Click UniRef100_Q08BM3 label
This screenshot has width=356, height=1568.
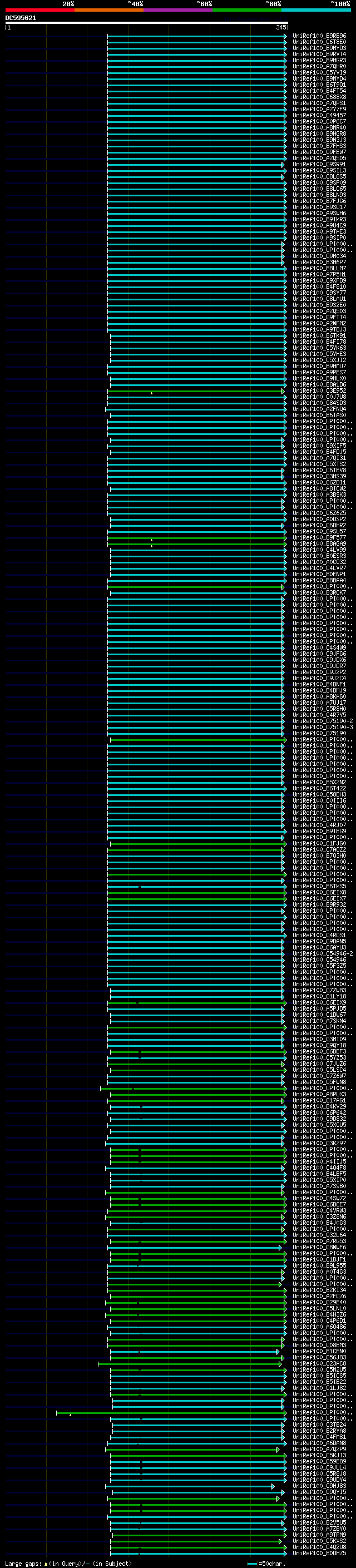(319, 1344)
